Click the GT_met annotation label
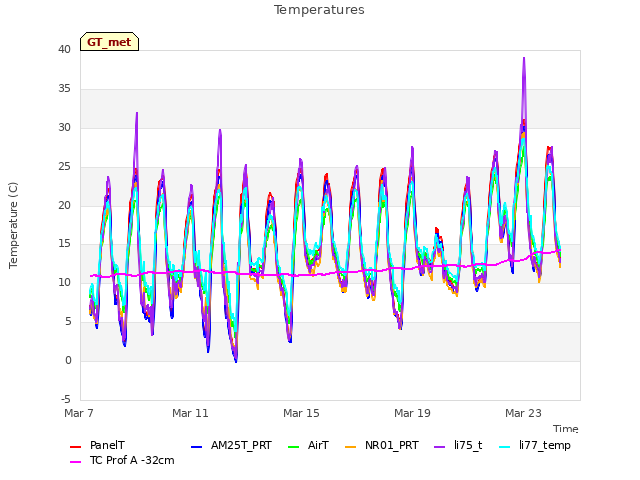 coord(109,42)
